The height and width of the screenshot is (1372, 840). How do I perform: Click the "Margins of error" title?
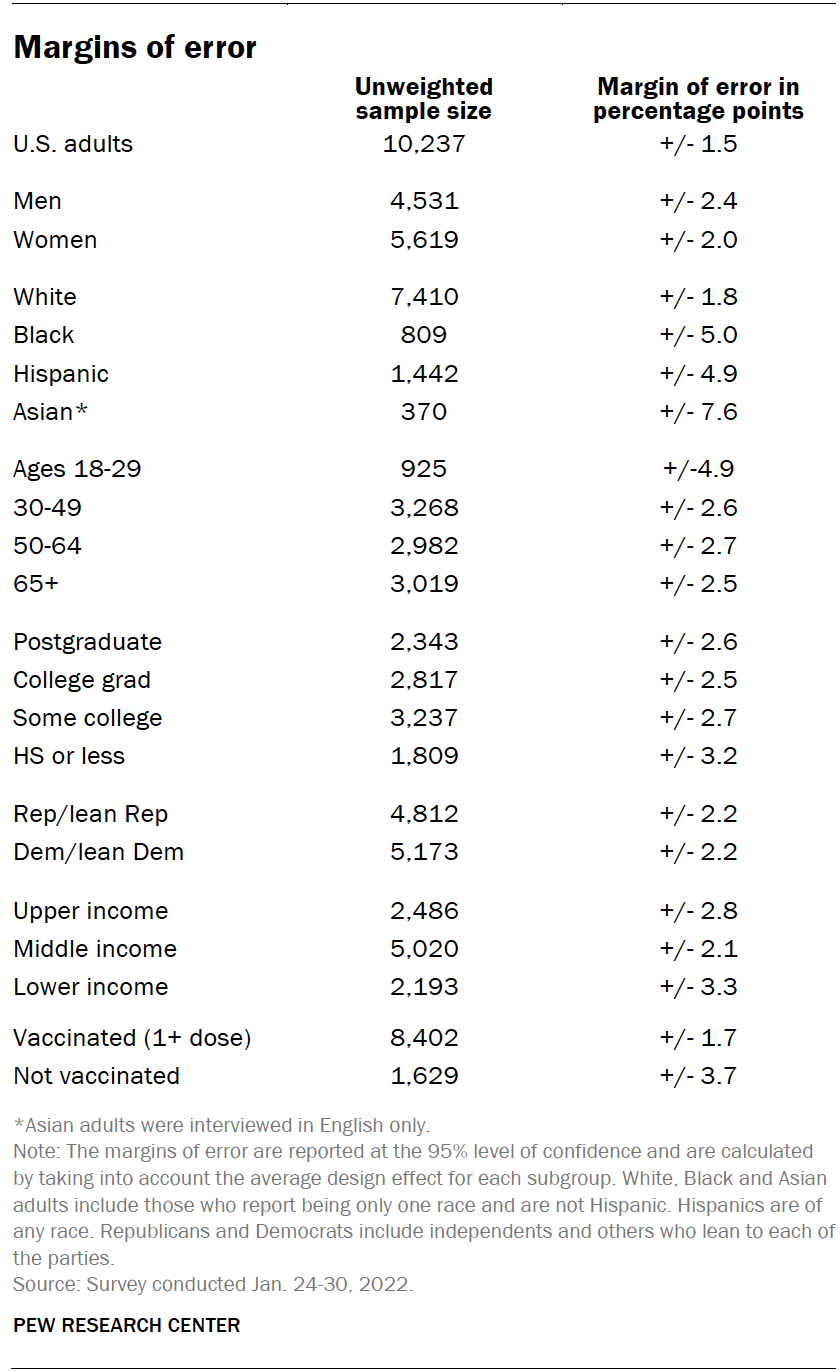tap(135, 47)
